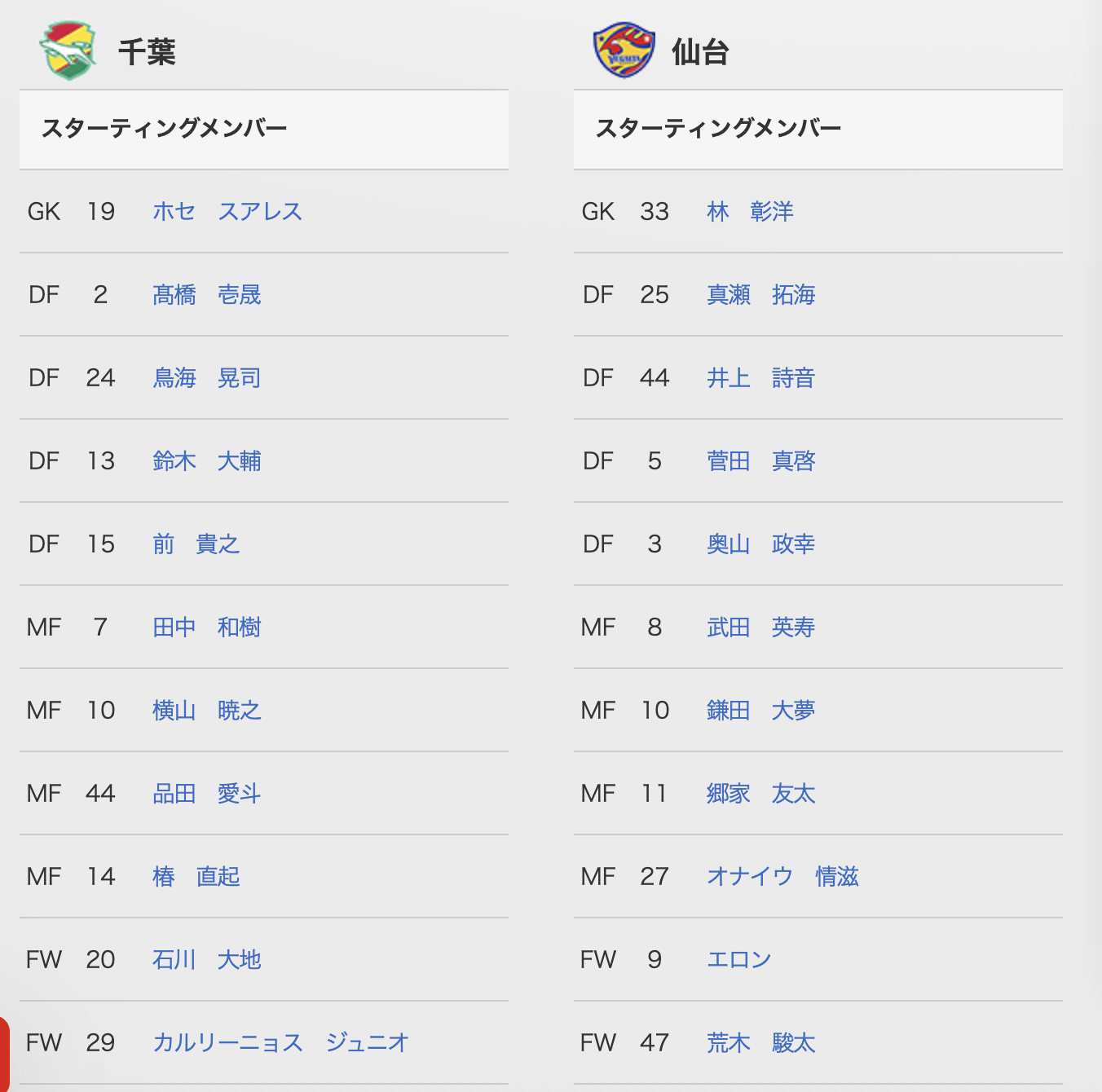Open 荒木 駿太 player page
The height and width of the screenshot is (1092, 1102).
[761, 1043]
